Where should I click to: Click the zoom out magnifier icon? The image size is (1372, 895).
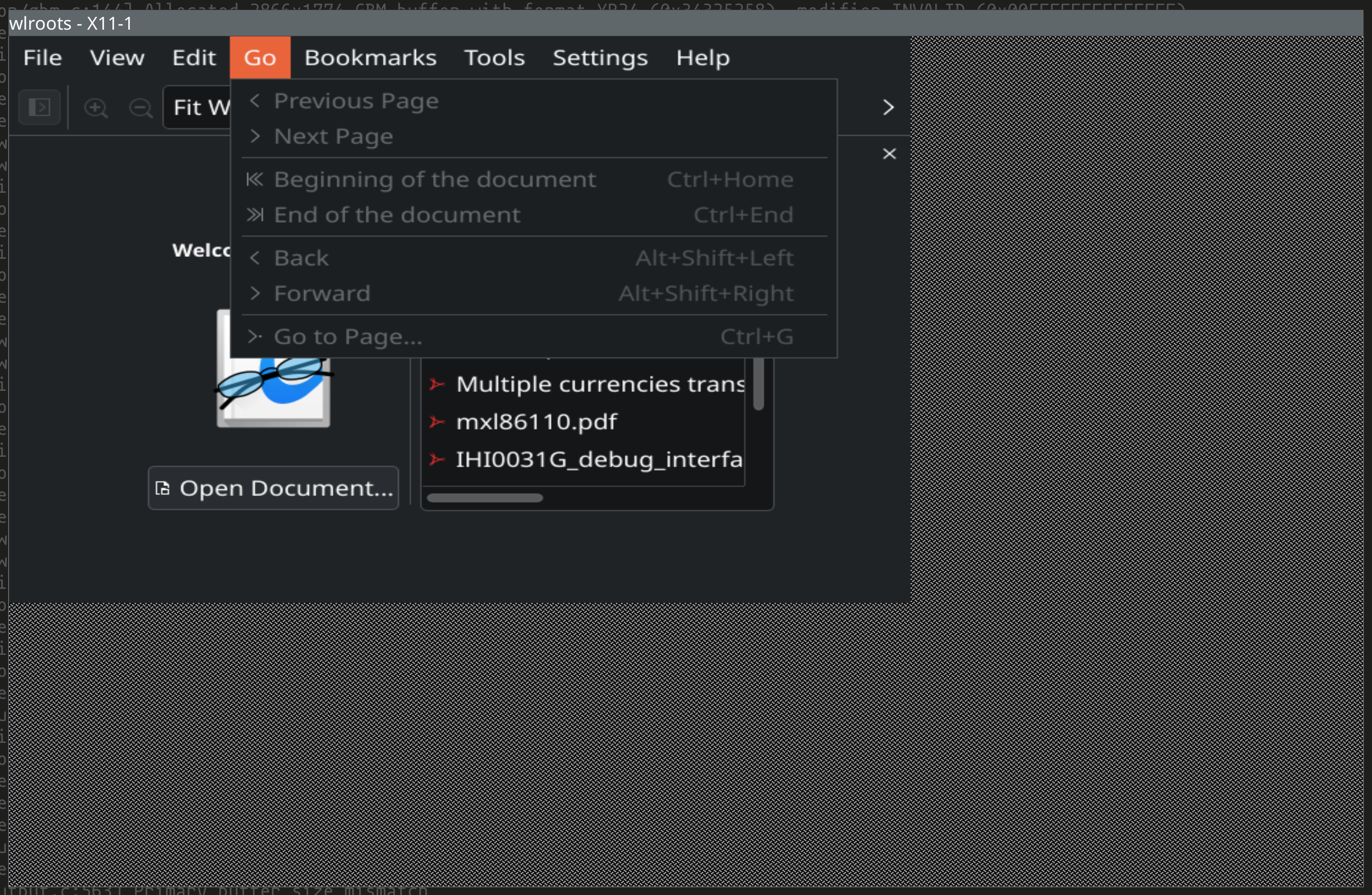(x=141, y=108)
